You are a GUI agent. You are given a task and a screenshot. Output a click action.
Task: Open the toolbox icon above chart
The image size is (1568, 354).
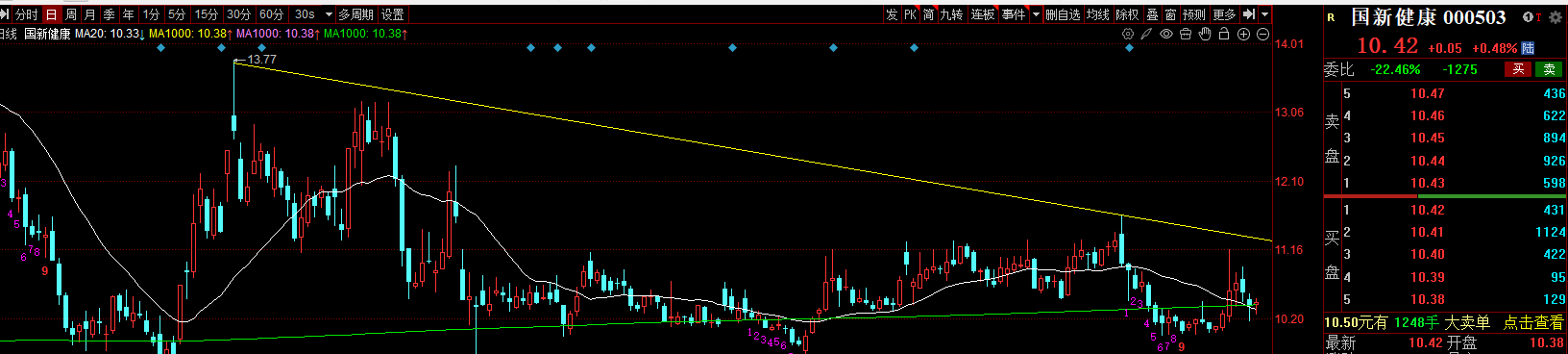pyautogui.click(x=1186, y=34)
